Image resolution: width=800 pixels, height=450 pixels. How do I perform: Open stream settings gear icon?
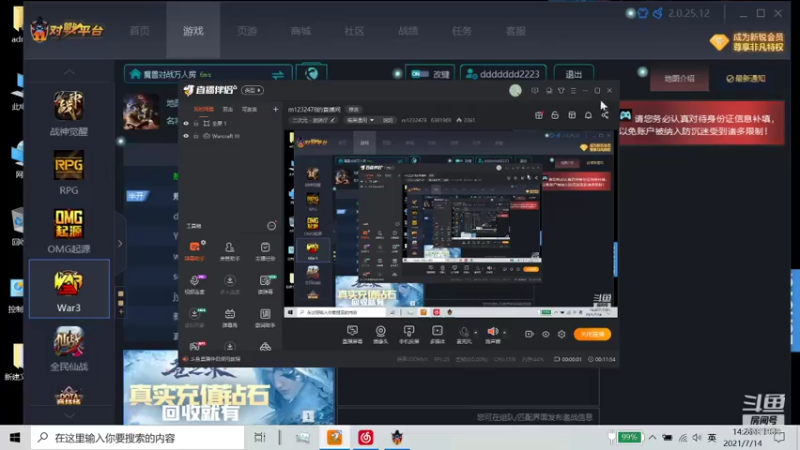562,334
